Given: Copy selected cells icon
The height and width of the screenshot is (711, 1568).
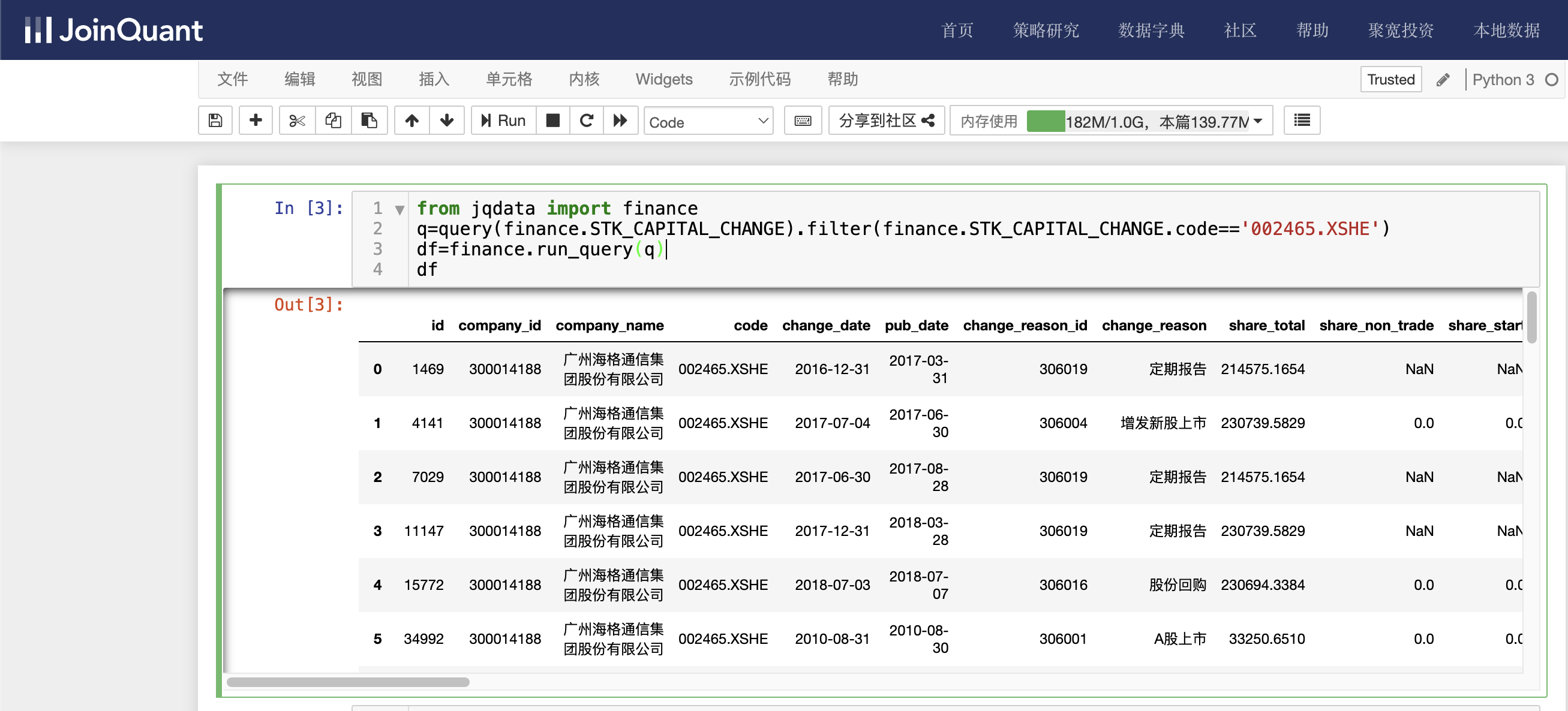Looking at the screenshot, I should tap(333, 120).
